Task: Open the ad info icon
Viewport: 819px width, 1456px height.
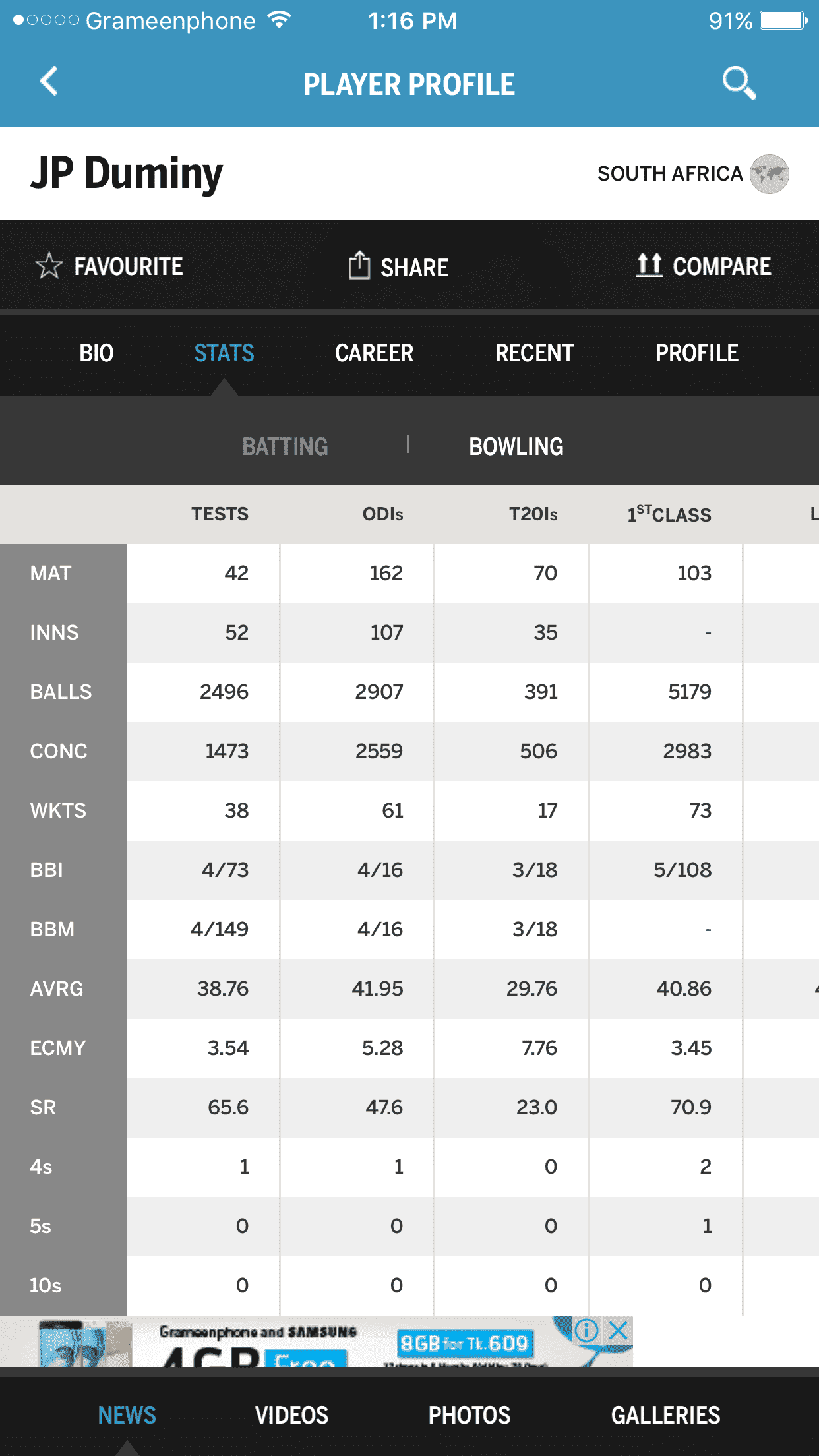Action: tap(586, 1331)
